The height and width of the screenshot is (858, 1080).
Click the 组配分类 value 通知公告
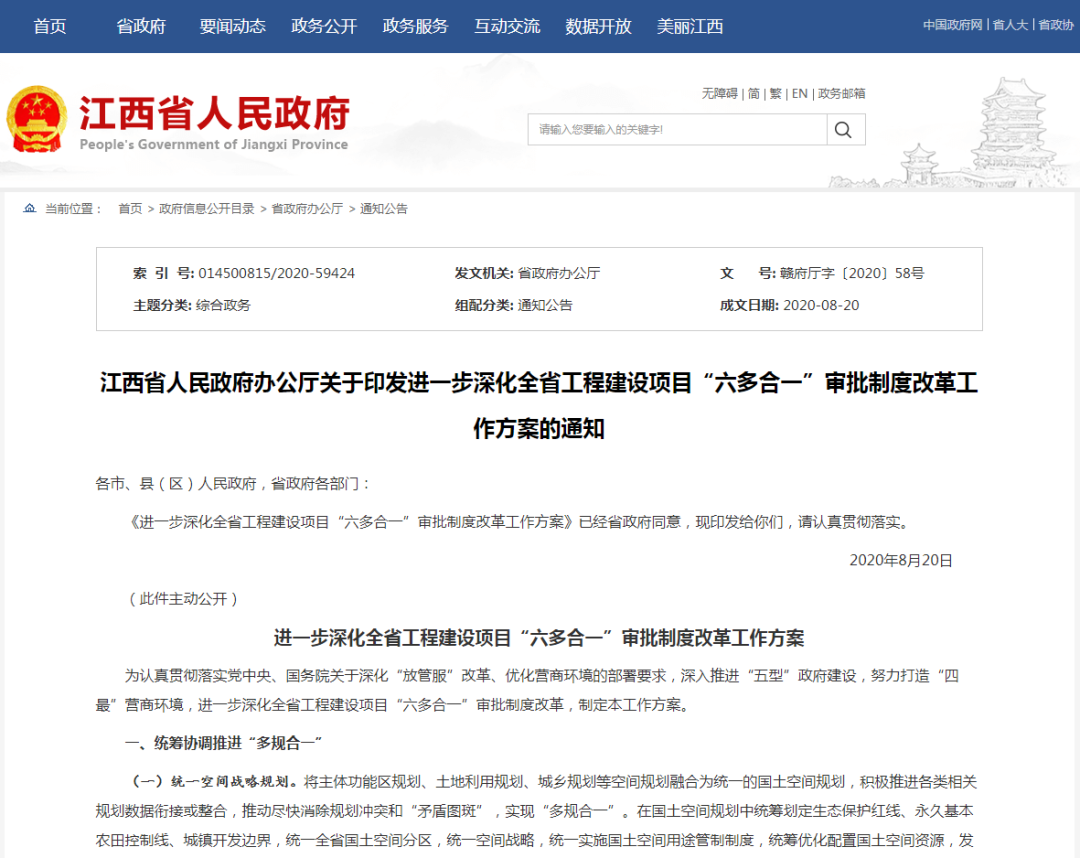click(x=545, y=305)
